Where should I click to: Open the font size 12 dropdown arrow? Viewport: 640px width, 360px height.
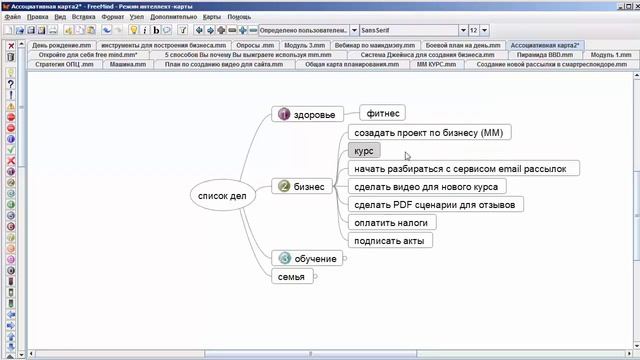484,30
